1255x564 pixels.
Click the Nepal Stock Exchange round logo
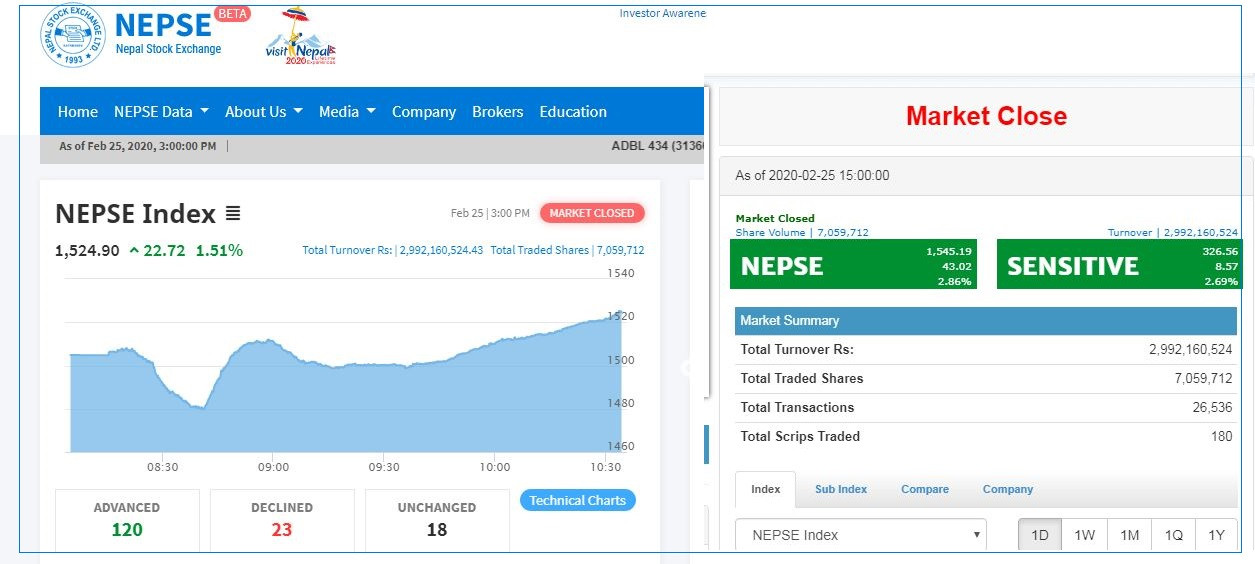coord(73,36)
